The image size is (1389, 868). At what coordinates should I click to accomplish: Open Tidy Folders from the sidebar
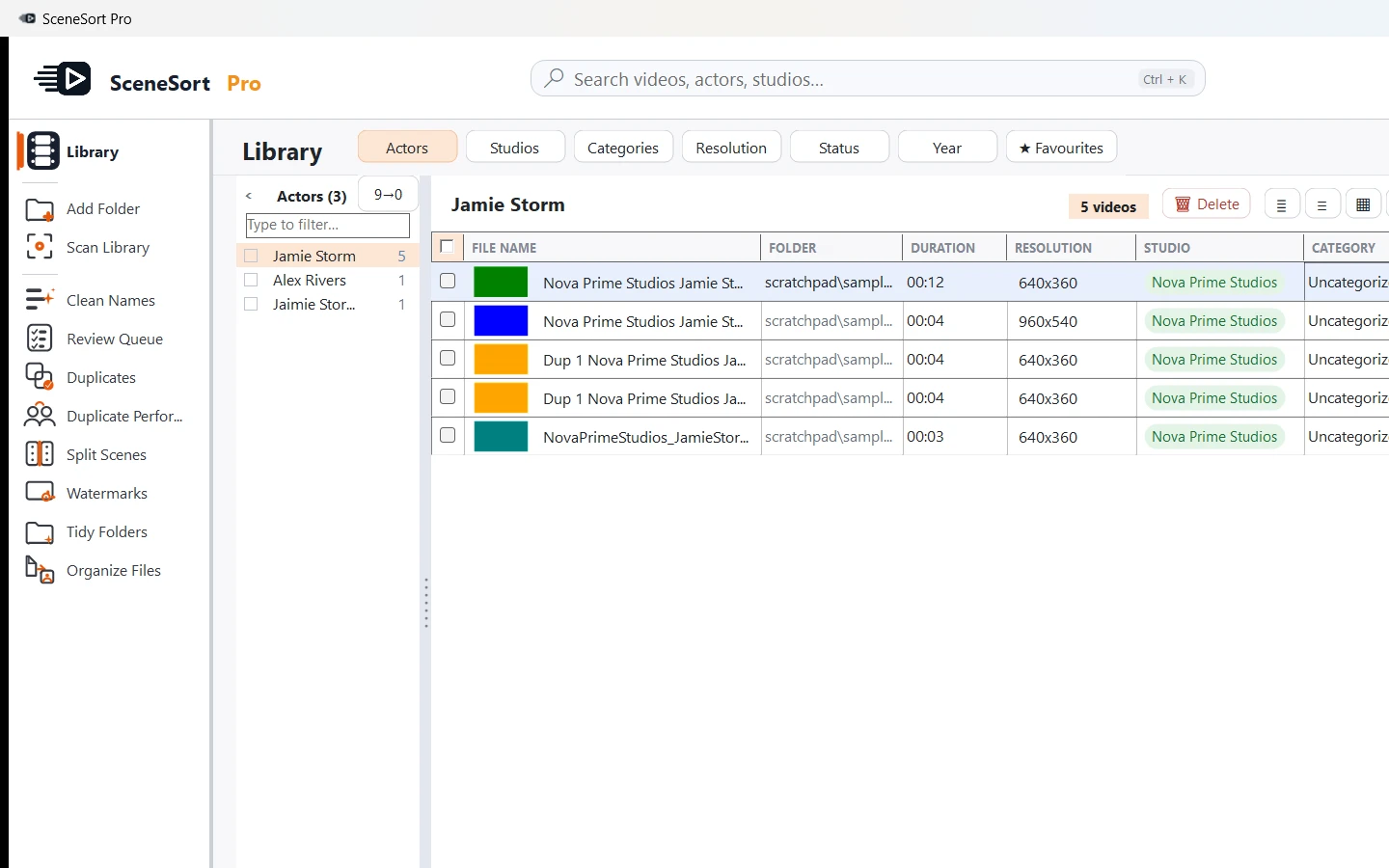pyautogui.click(x=107, y=531)
